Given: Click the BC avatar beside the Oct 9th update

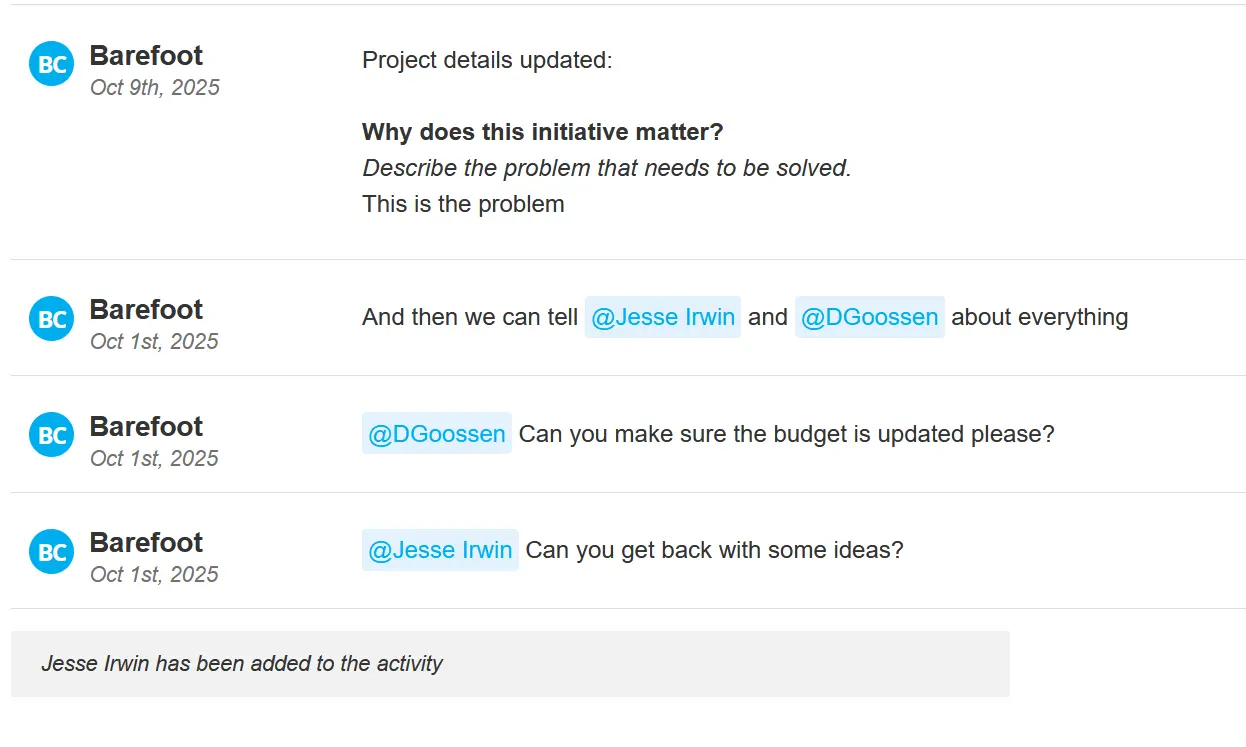Looking at the screenshot, I should click(51, 63).
